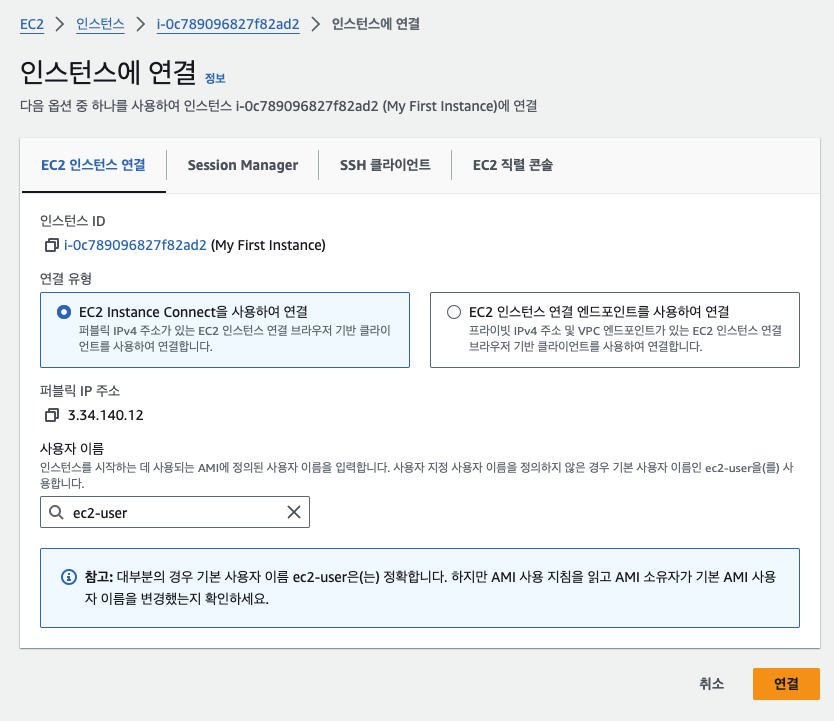Image resolution: width=834 pixels, height=721 pixels.
Task: Click the 취소 cancel button
Action: tap(711, 684)
